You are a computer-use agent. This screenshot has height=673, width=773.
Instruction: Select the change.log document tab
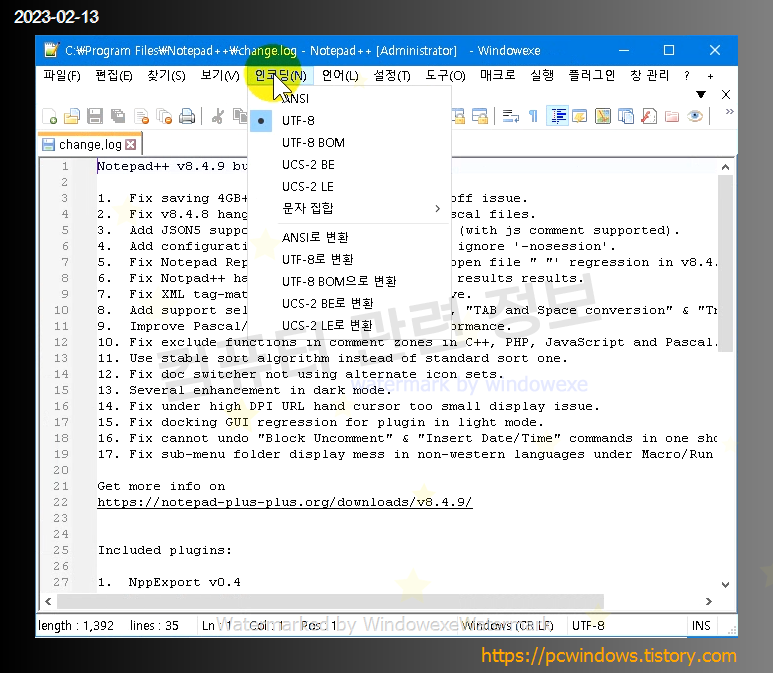(90, 144)
